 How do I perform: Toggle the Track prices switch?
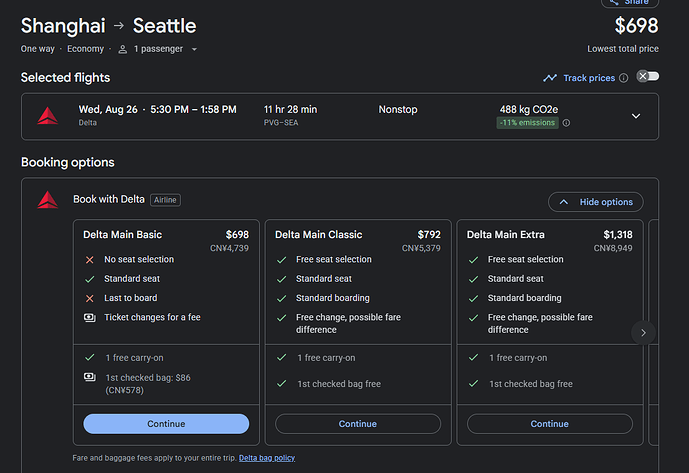pos(648,76)
